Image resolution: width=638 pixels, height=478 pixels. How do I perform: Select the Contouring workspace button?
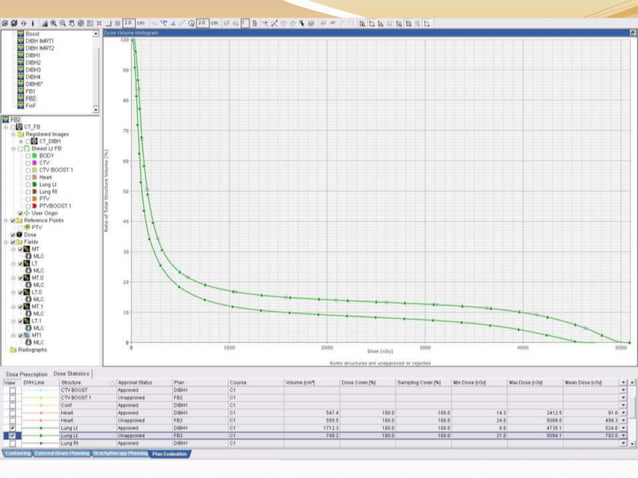coord(17,453)
